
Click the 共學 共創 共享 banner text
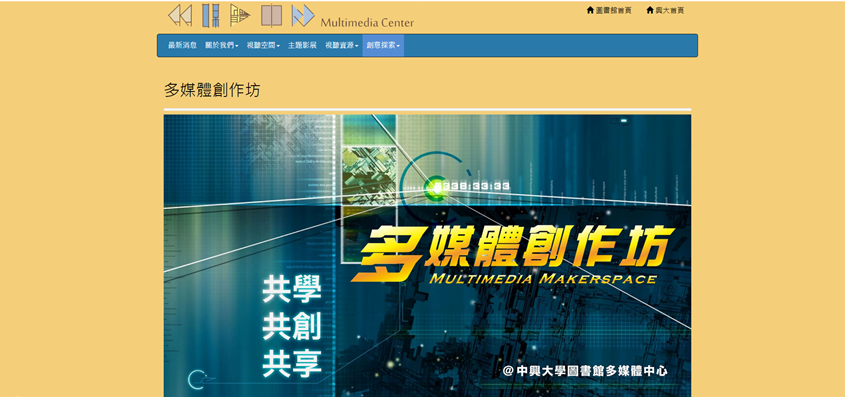point(292,327)
